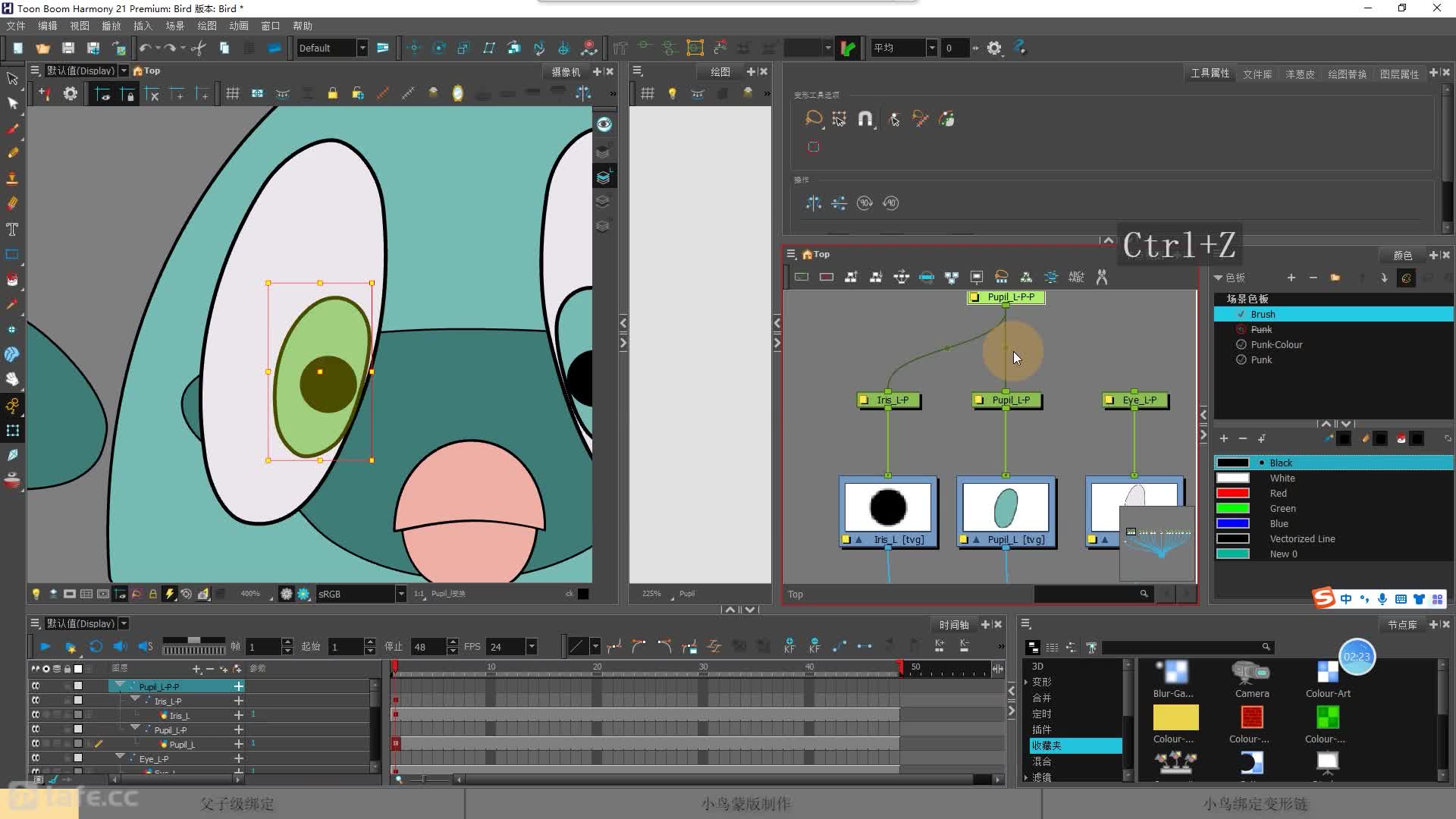1456x819 pixels.
Task: Click the render preview eye icon
Action: coord(604,124)
